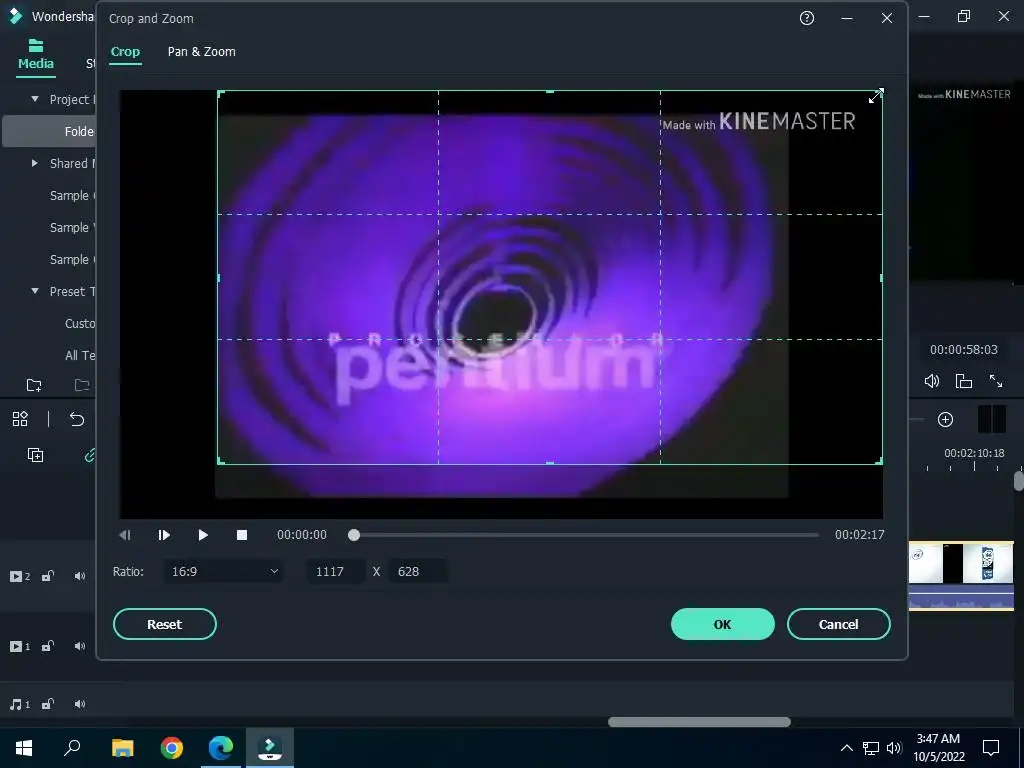
Task: Click the crop height field showing 628
Action: point(418,571)
